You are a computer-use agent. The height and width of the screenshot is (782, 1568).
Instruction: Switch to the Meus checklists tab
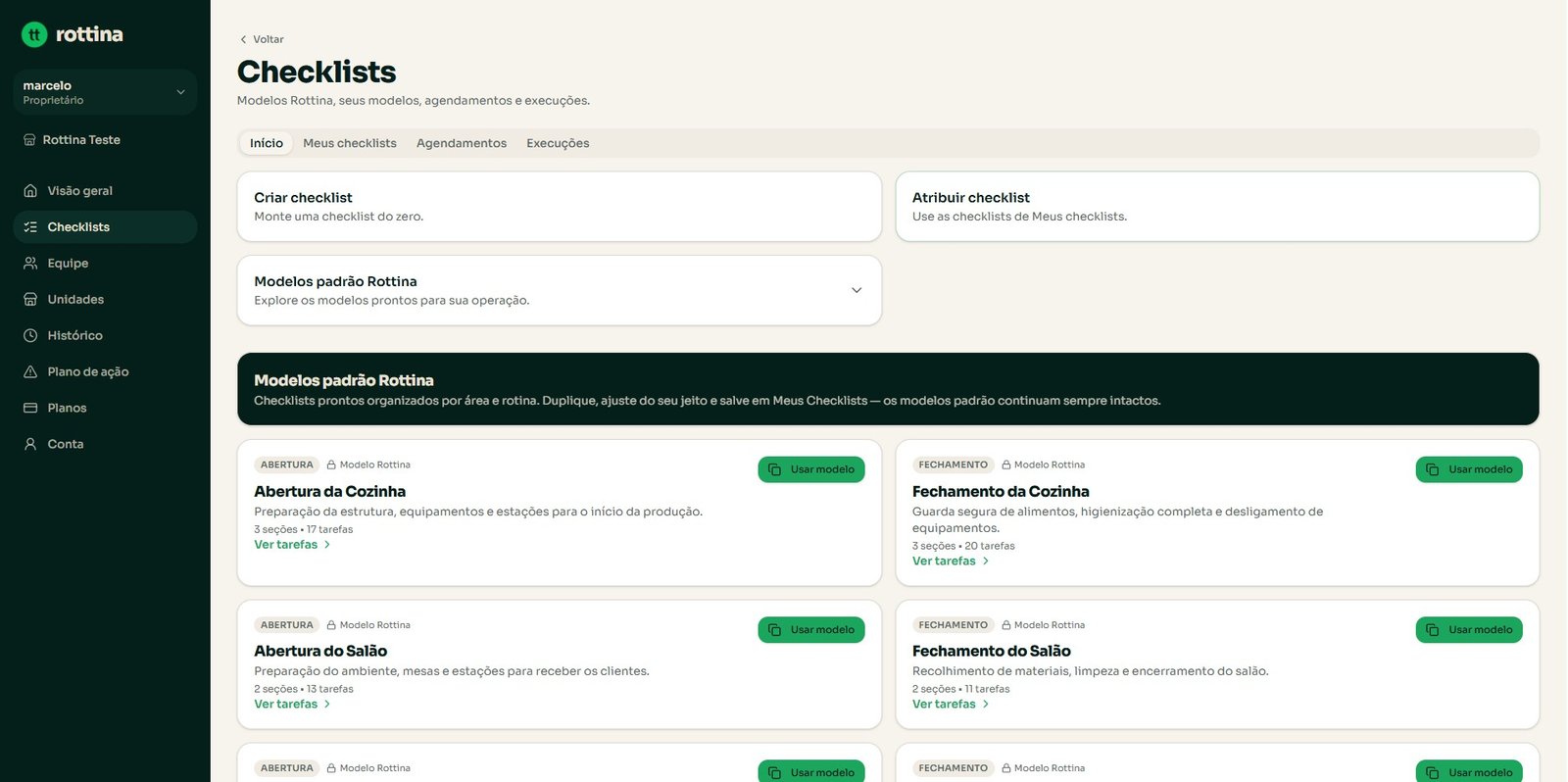[x=350, y=143]
